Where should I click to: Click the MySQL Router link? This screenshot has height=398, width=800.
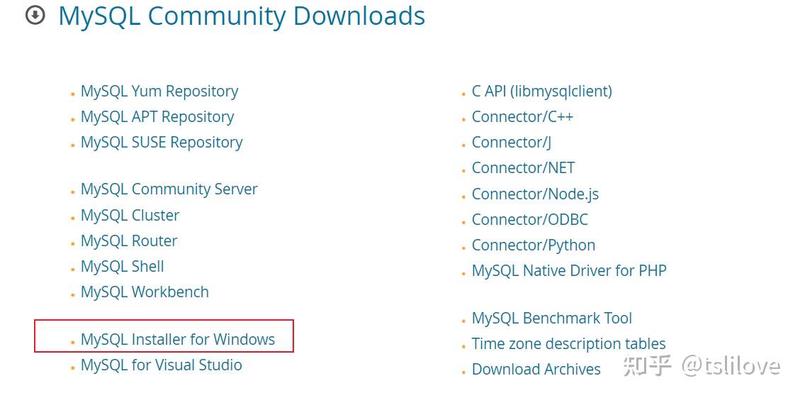point(129,241)
